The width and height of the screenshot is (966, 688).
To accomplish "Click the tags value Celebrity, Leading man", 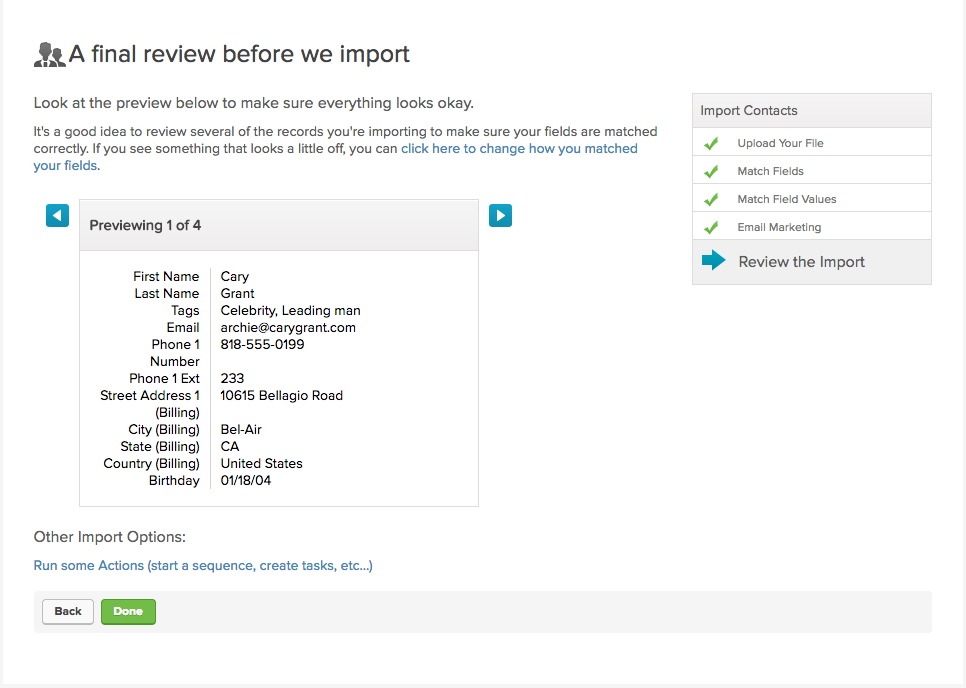I will [290, 310].
